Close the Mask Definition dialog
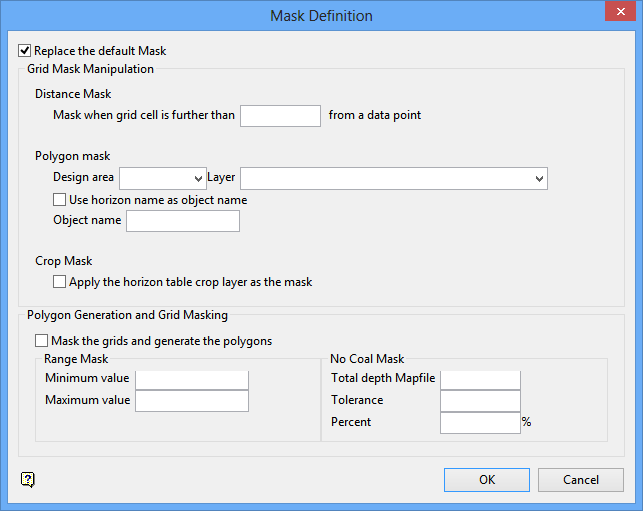643x511 pixels. point(616,15)
